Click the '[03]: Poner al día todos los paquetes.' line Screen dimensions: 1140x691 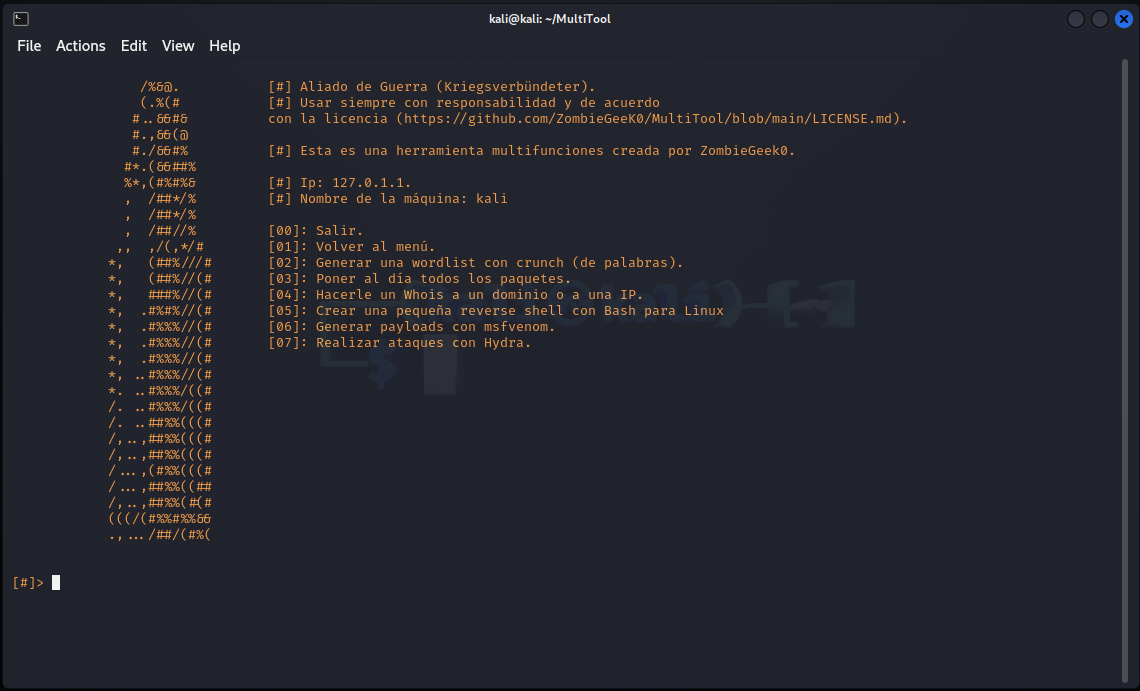coord(420,279)
